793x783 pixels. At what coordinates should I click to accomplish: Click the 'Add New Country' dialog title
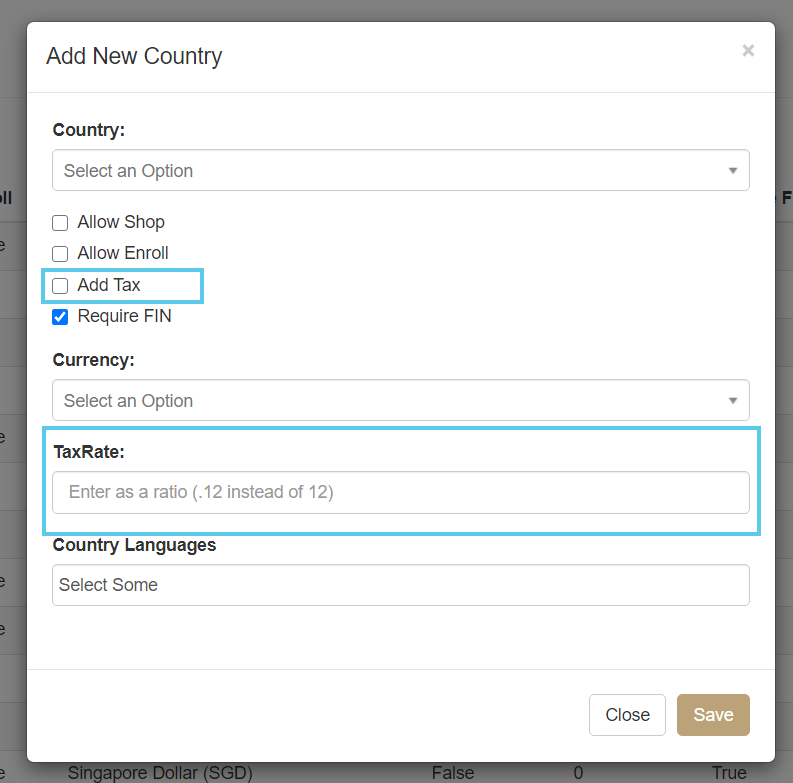point(134,56)
